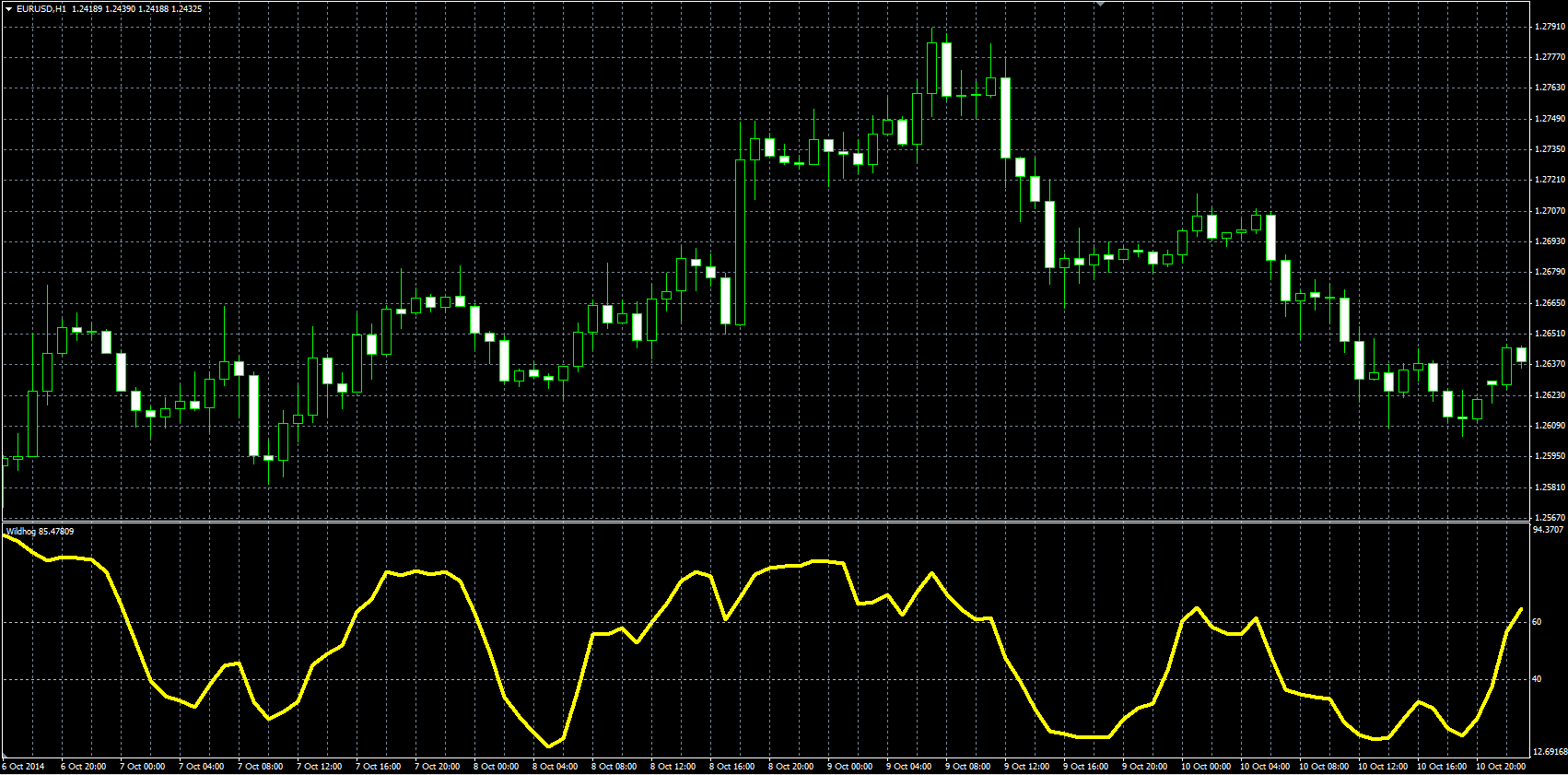Image resolution: width=1568 pixels, height=775 pixels.
Task: Click the 1.27910 price scale label
Action: [x=1550, y=27]
